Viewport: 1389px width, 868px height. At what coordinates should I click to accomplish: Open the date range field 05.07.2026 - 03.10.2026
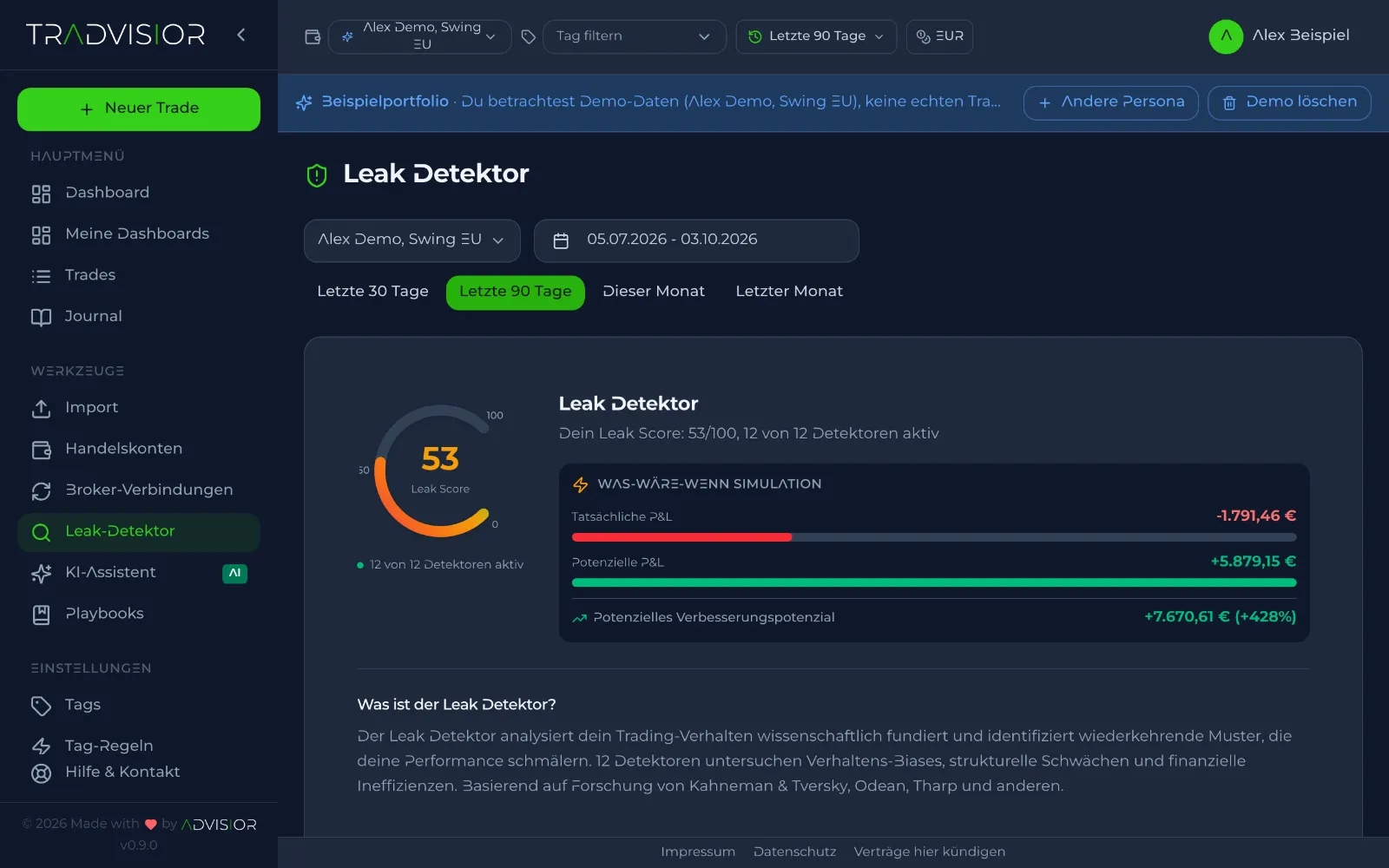pyautogui.click(x=696, y=240)
